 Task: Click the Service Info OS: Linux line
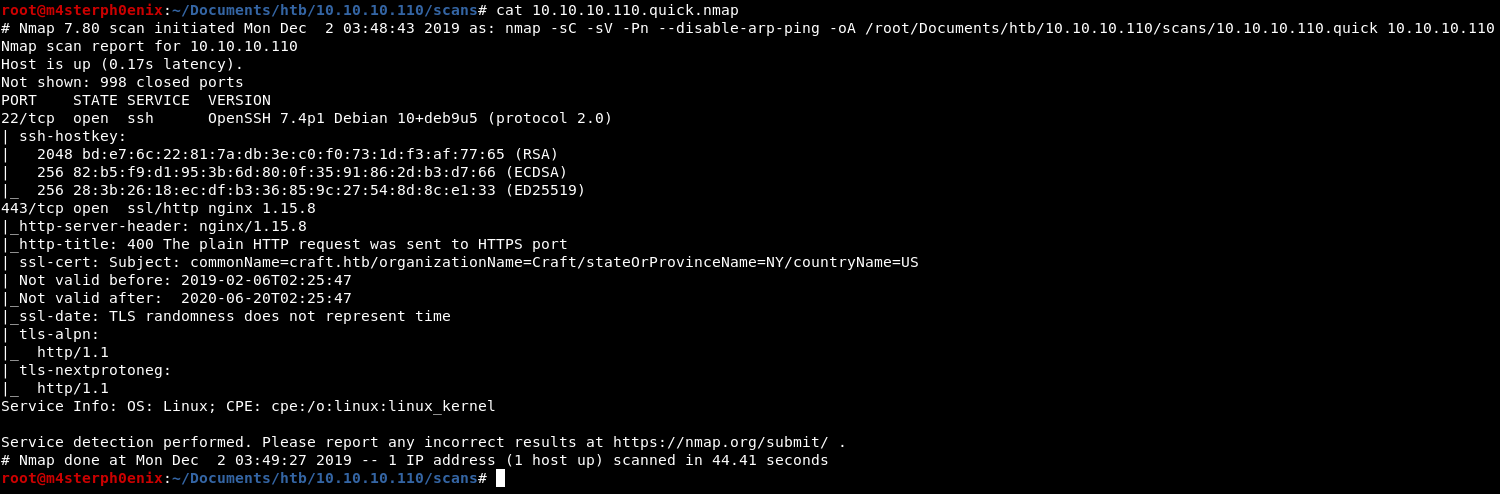tap(248, 406)
